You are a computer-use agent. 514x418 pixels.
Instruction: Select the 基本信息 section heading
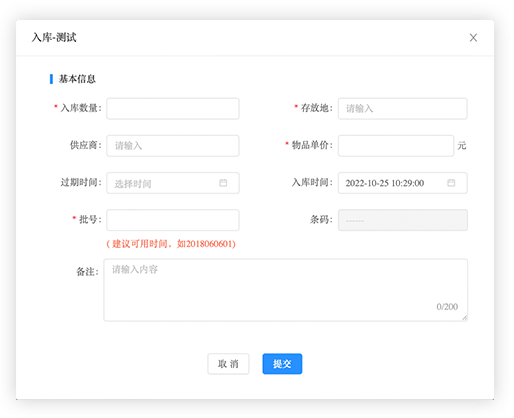[77, 79]
